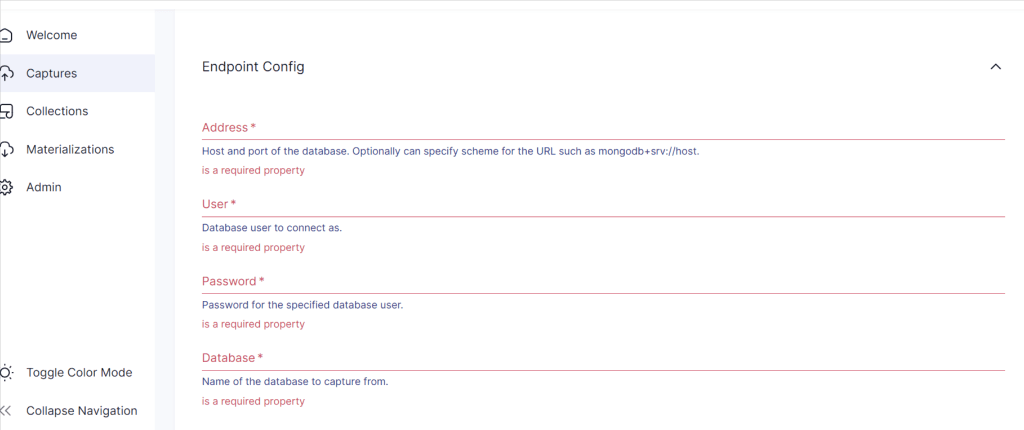The height and width of the screenshot is (430, 1024).
Task: Go to Collections page
Action: 57,111
